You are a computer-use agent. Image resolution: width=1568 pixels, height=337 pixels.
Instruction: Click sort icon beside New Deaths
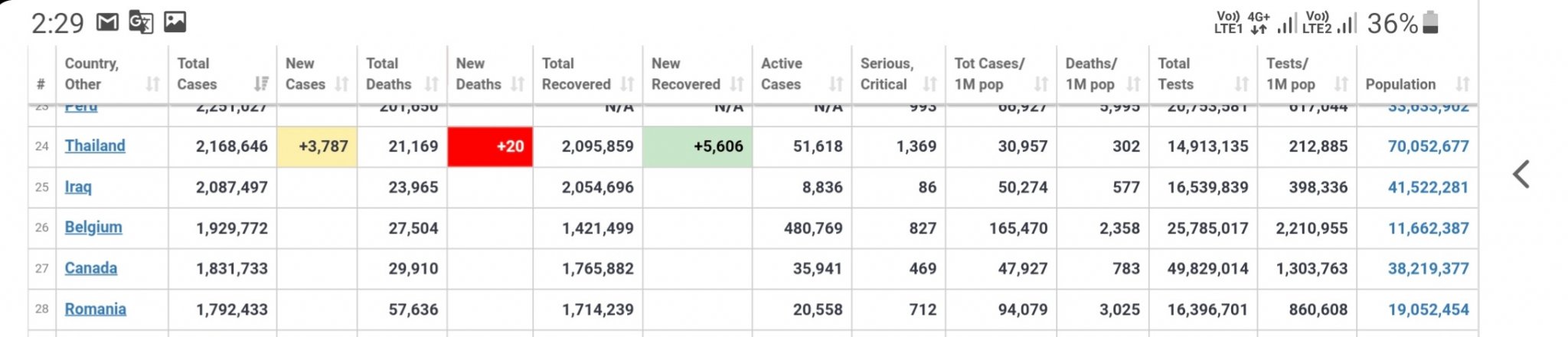pos(518,84)
